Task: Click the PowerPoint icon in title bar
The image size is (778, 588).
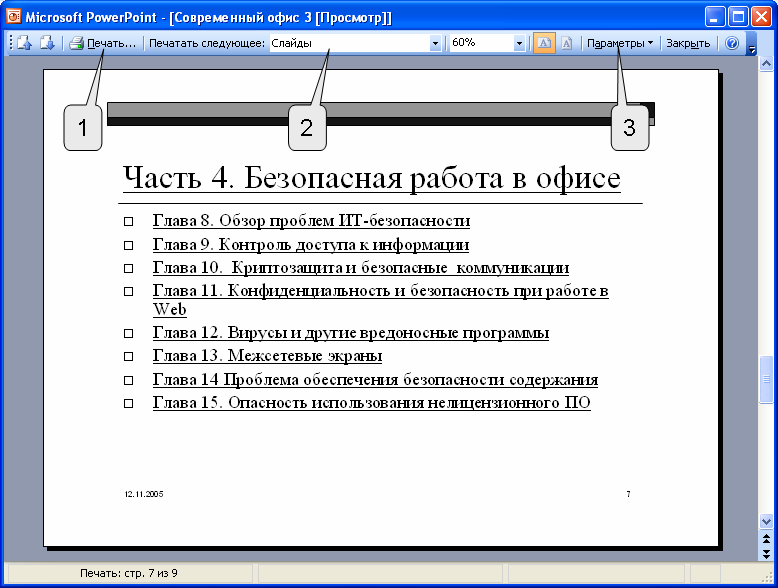Action: pyautogui.click(x=13, y=16)
